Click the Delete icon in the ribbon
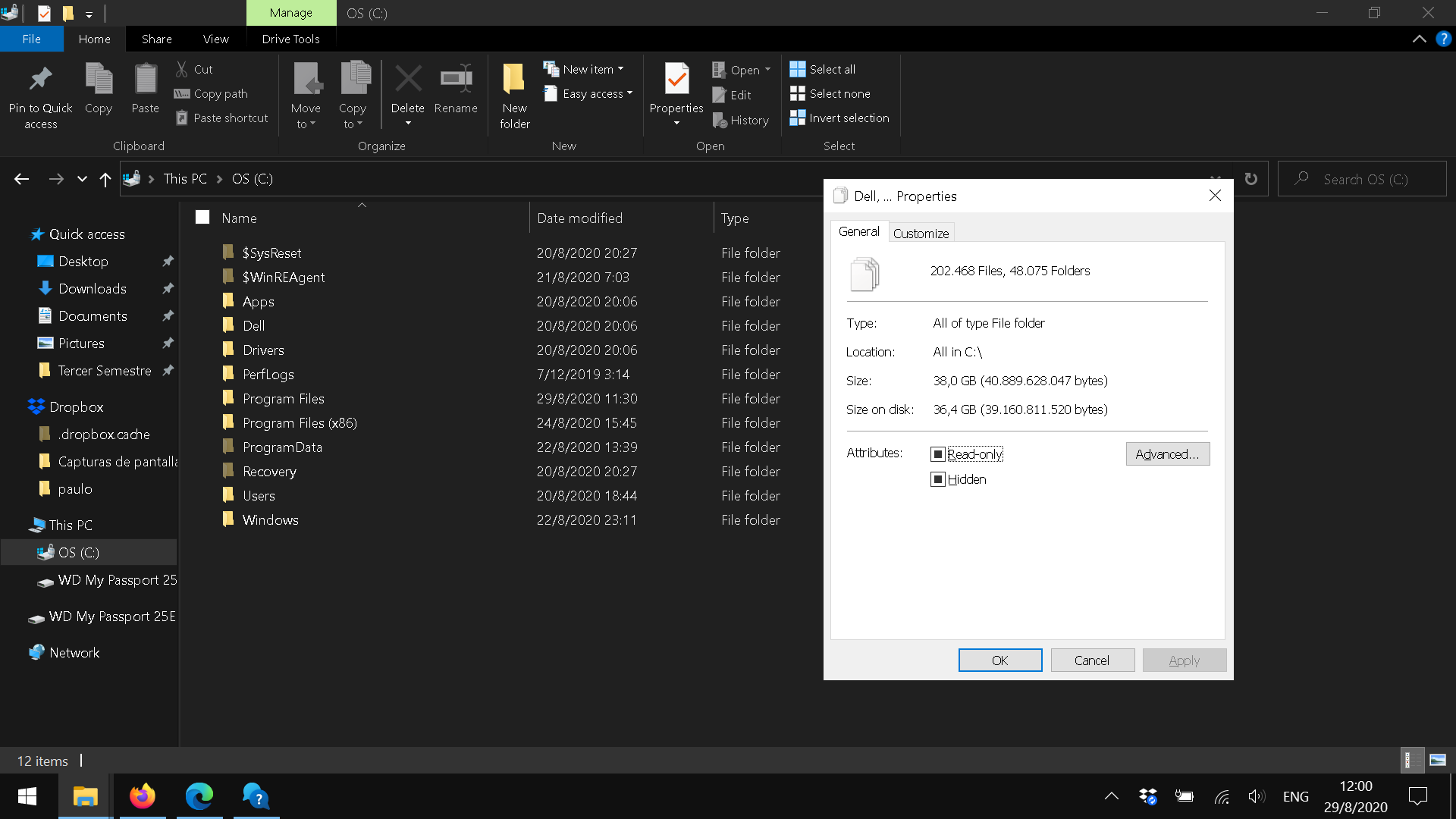Viewport: 1456px width, 819px height. click(x=408, y=79)
